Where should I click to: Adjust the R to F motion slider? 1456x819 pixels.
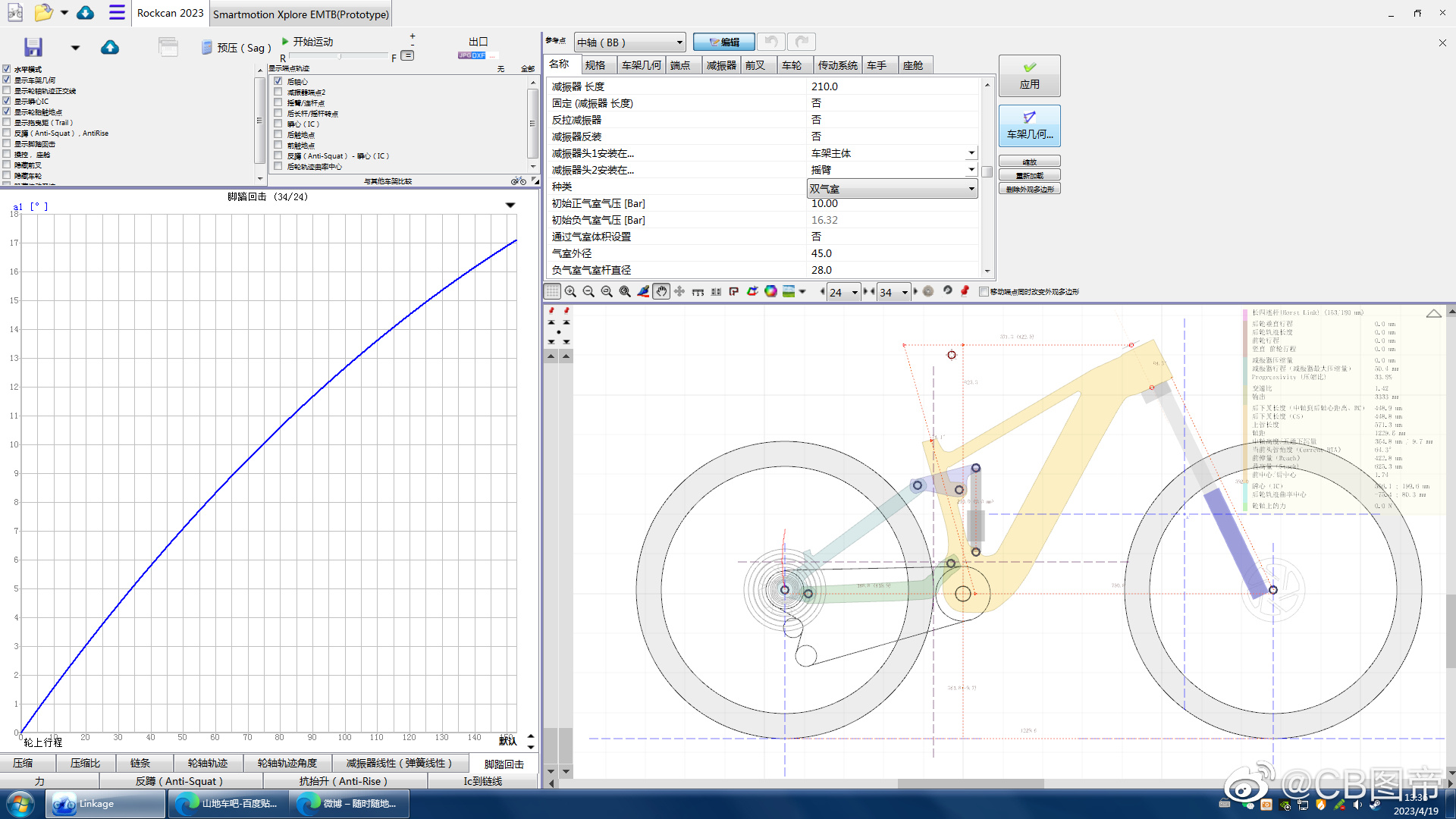pyautogui.click(x=339, y=57)
